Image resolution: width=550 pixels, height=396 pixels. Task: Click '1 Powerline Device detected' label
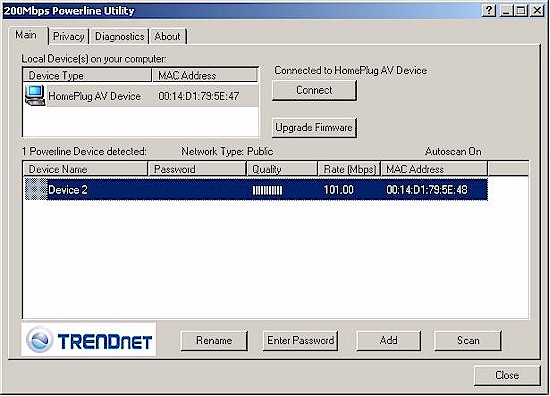pyautogui.click(x=84, y=152)
